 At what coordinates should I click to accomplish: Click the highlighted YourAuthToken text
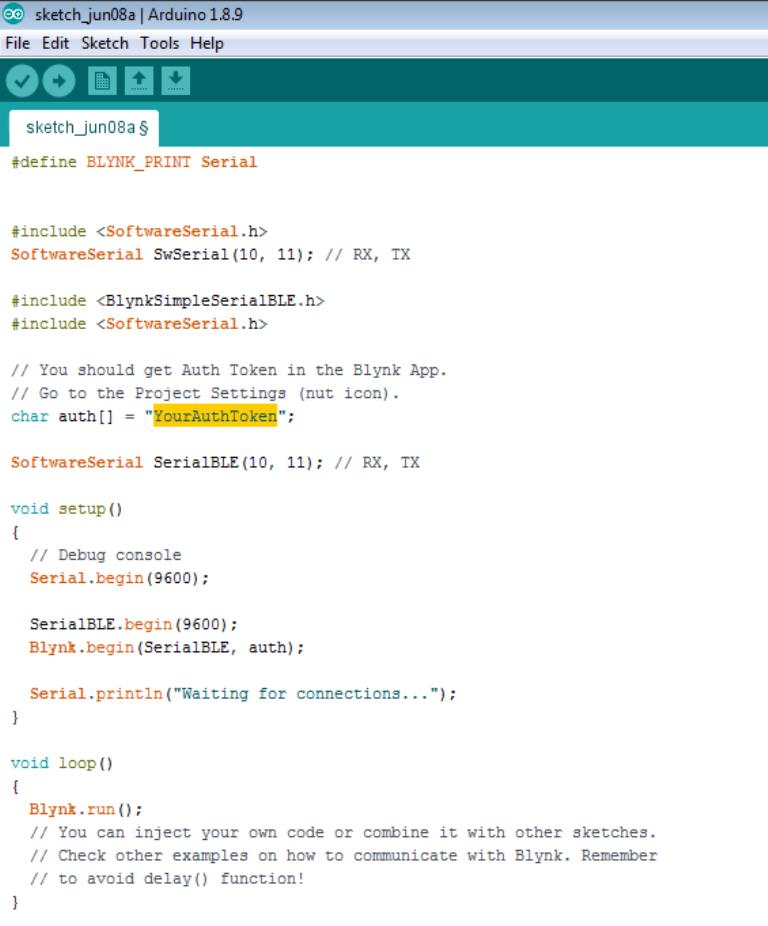[x=215, y=416]
